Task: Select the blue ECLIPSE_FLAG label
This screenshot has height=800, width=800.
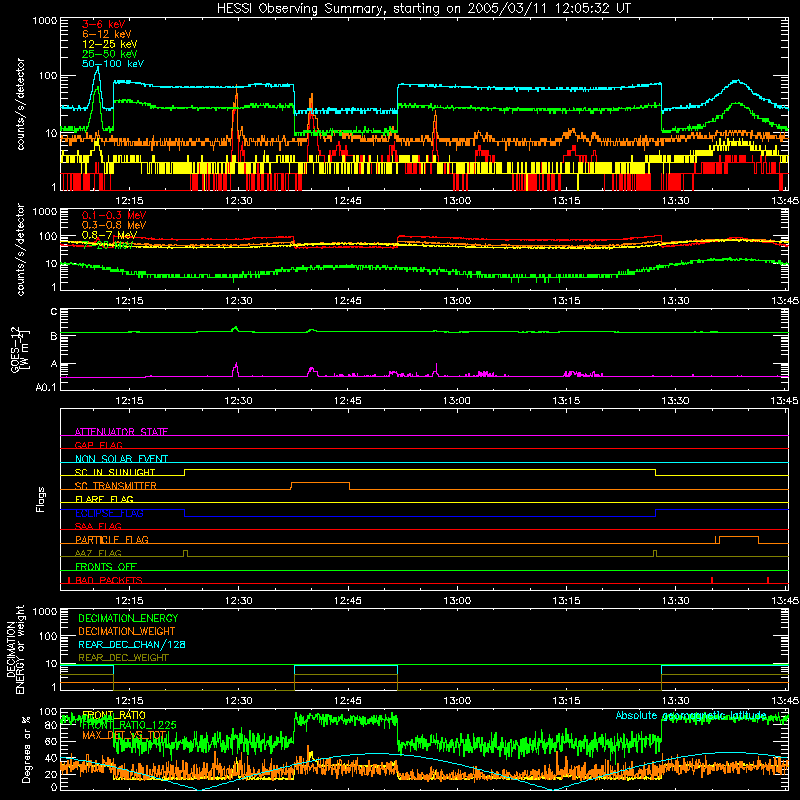Action: point(109,513)
